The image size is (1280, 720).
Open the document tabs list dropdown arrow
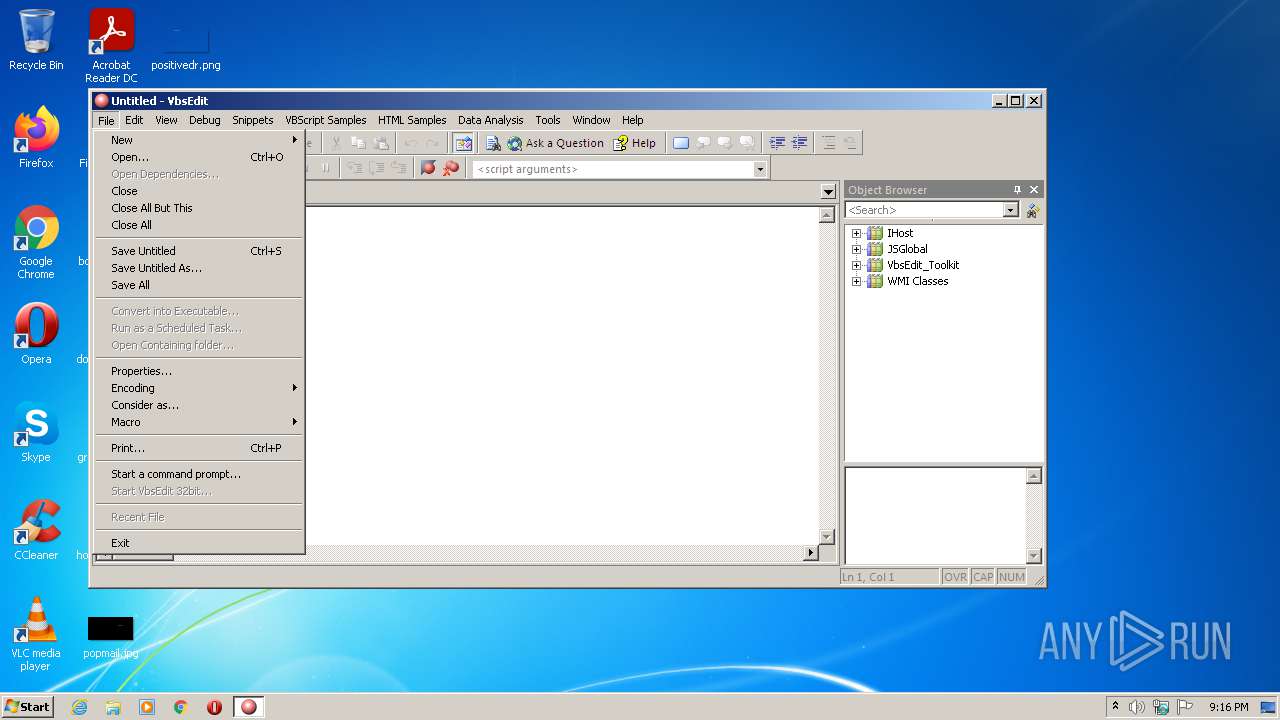(x=828, y=191)
